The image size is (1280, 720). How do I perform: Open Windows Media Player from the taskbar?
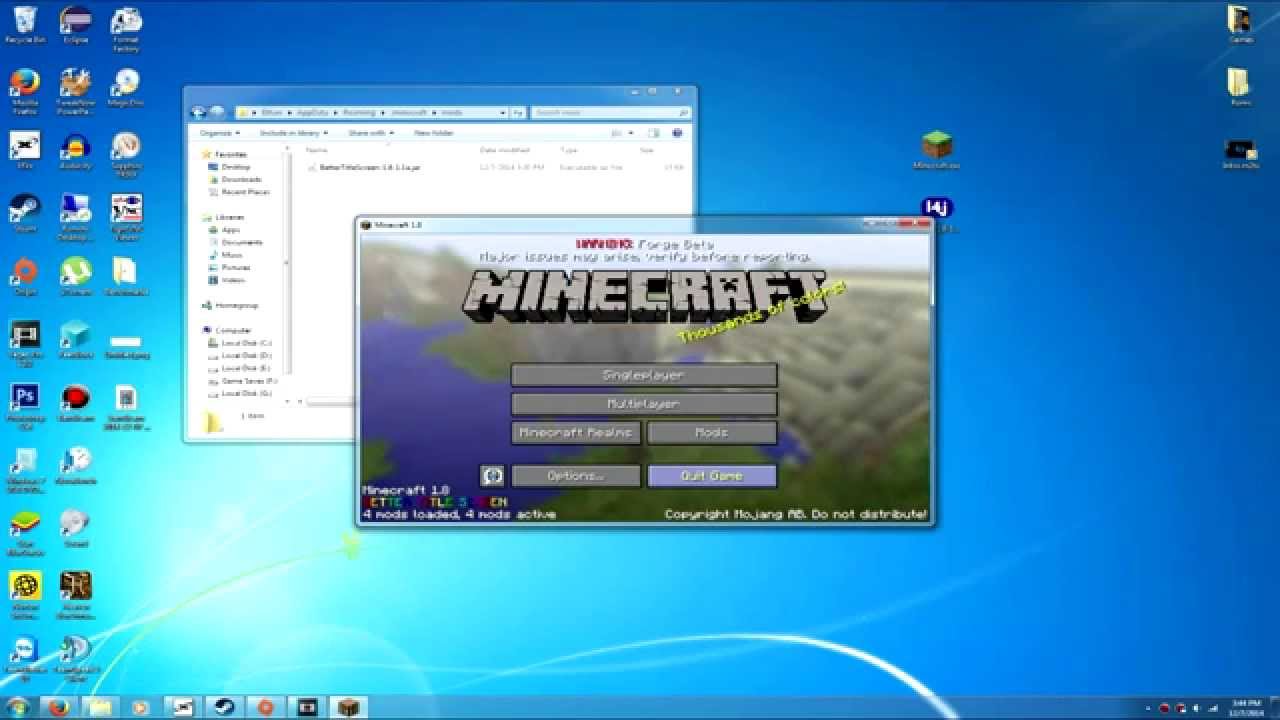click(141, 707)
